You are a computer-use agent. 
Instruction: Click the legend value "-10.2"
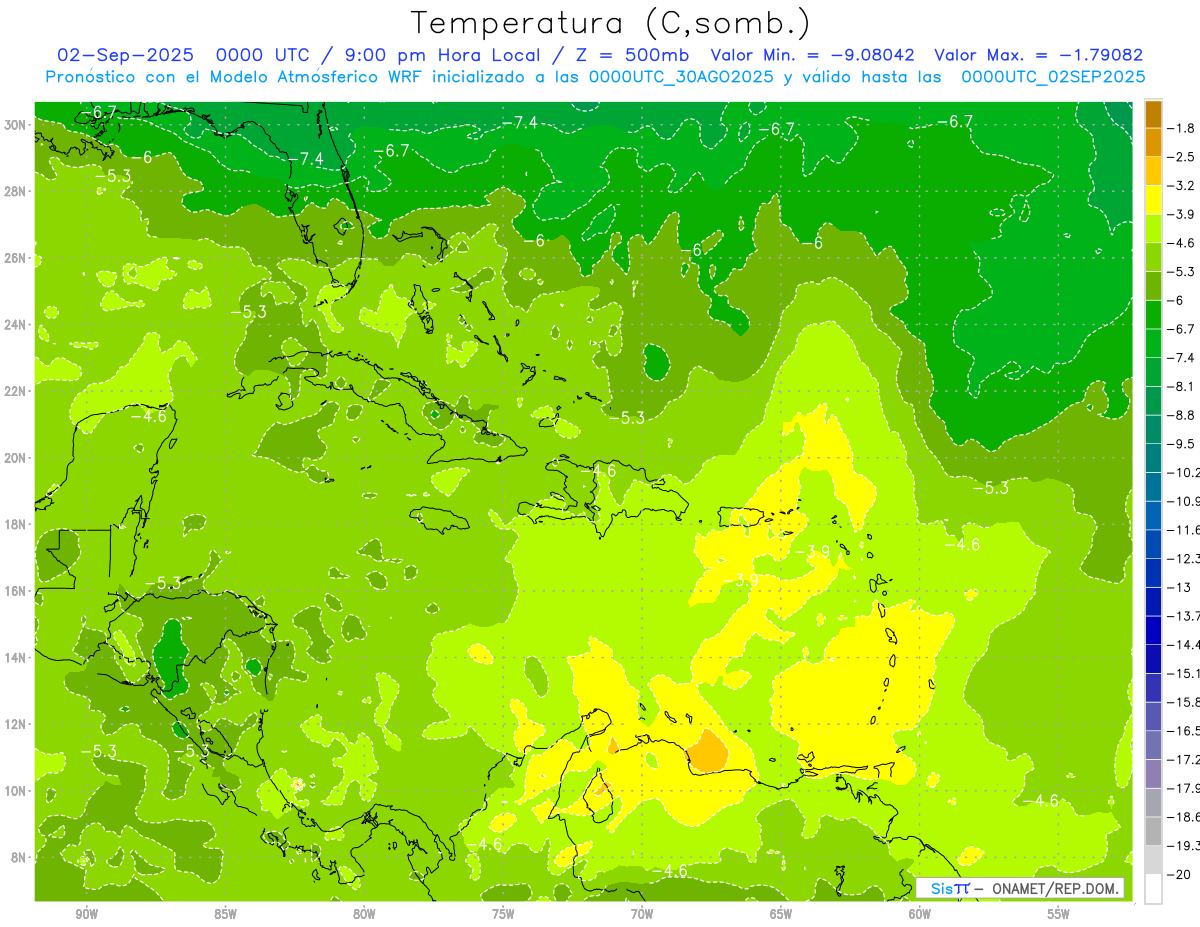pyautogui.click(x=1184, y=472)
